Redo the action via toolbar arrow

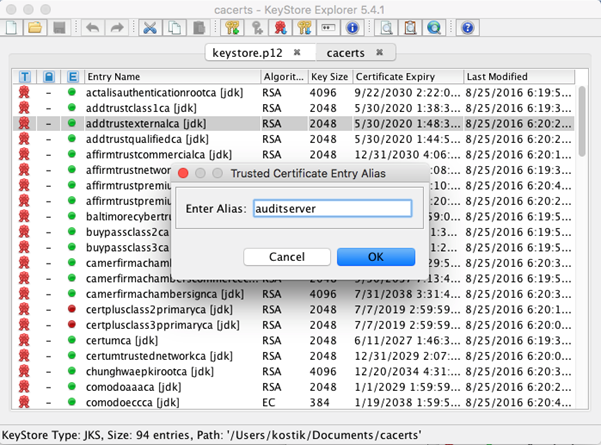pyautogui.click(x=117, y=28)
